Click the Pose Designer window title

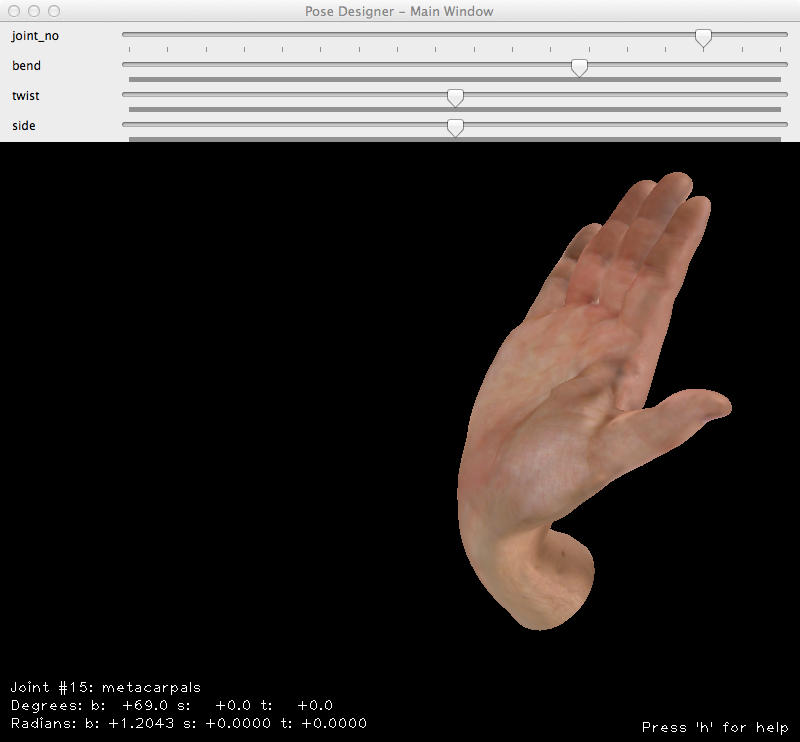pyautogui.click(x=399, y=11)
